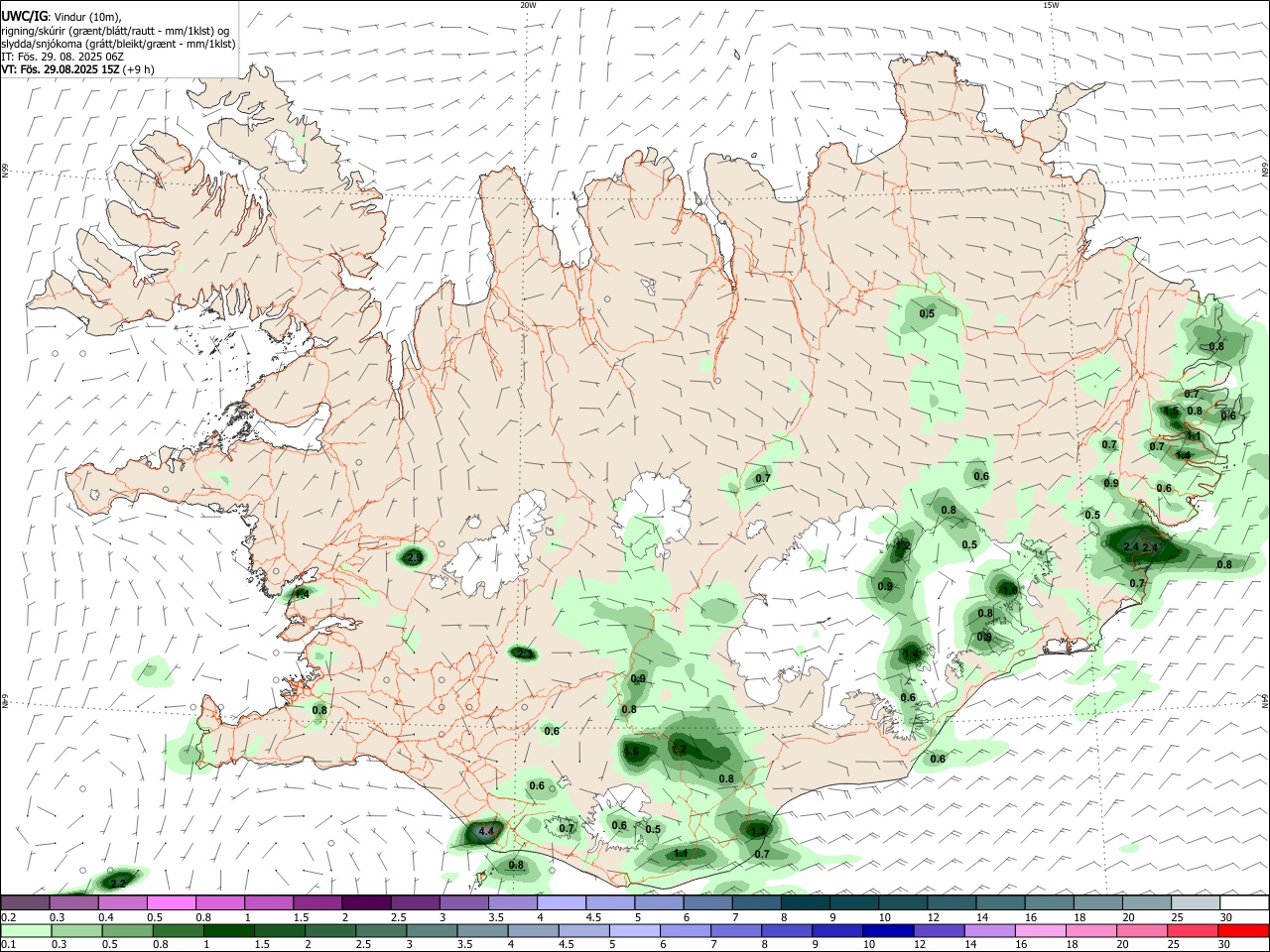Viewport: 1270px width, 952px height.
Task: Pick the darkest purple snow swatch between 2 and 2.5
Action: (x=365, y=902)
